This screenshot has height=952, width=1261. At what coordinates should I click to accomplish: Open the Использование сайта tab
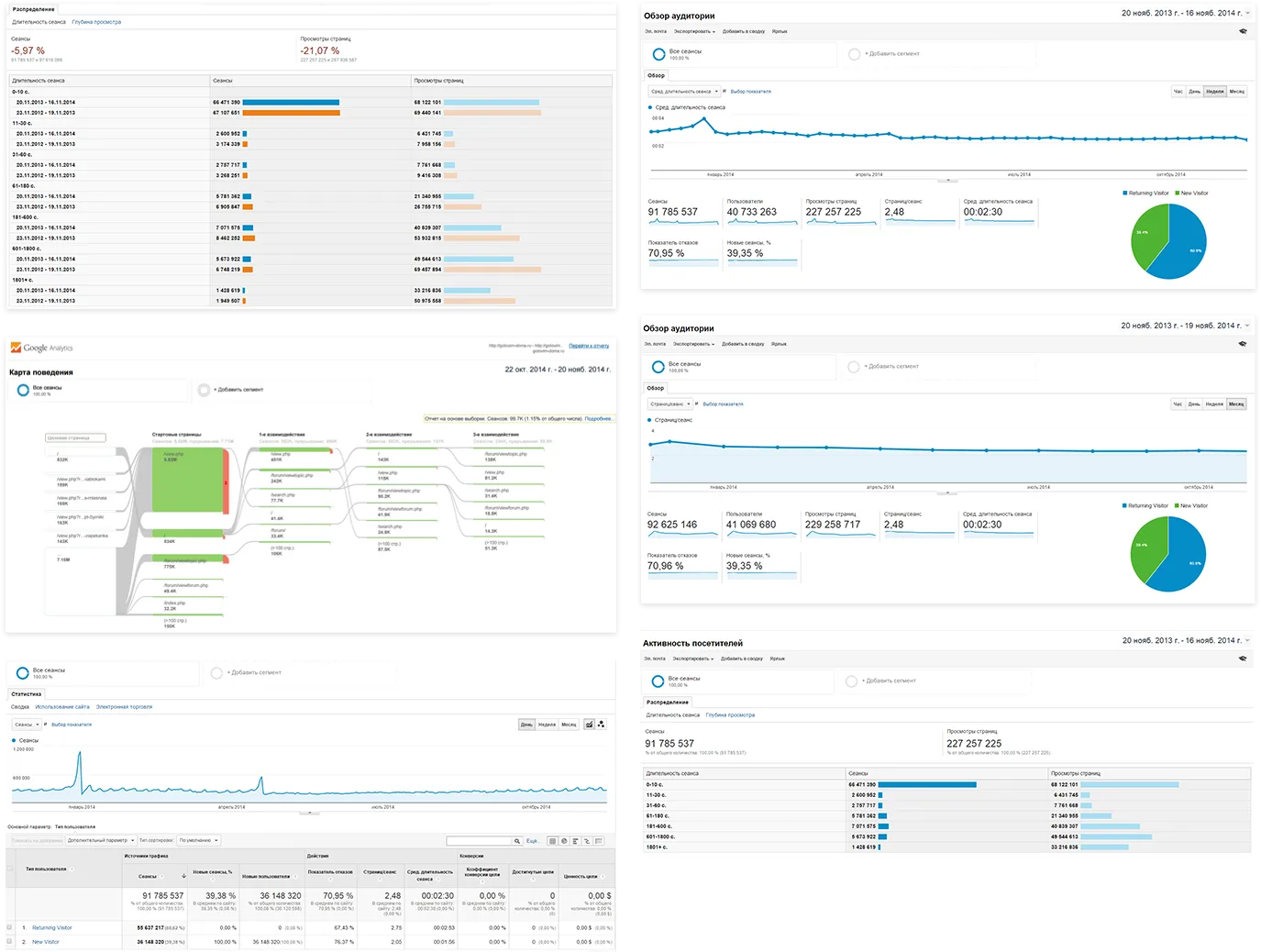tap(62, 707)
